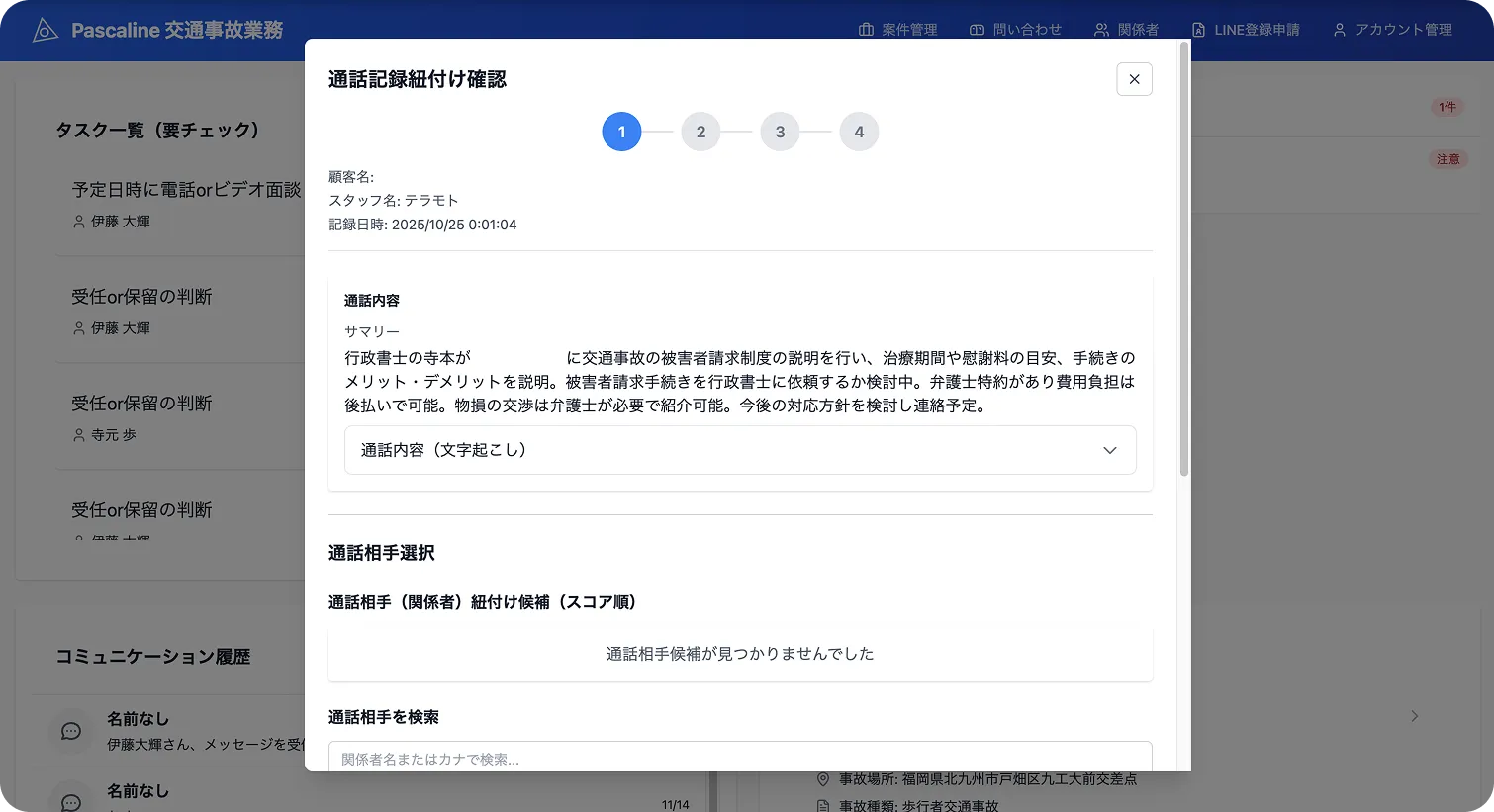Click the person icon beside 伊藤 大輝
This screenshot has width=1494, height=812.
78,222
